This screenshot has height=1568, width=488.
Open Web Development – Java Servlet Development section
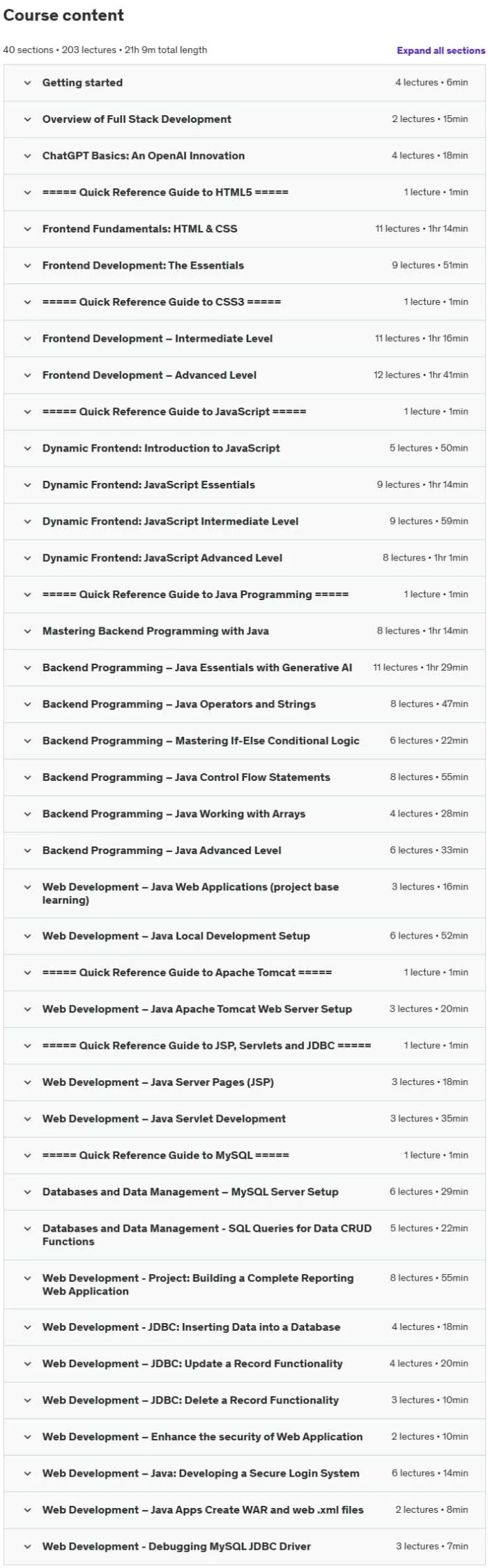tap(244, 1119)
